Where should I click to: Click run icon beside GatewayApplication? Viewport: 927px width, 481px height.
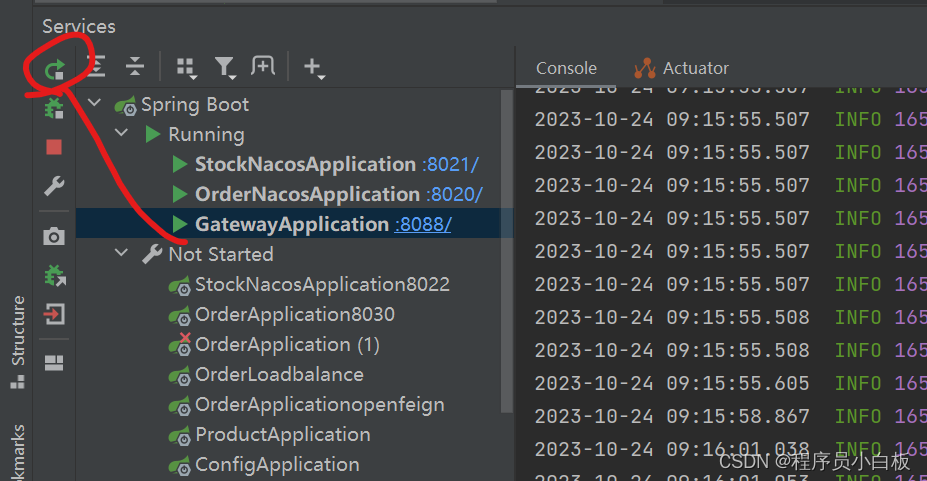click(180, 225)
